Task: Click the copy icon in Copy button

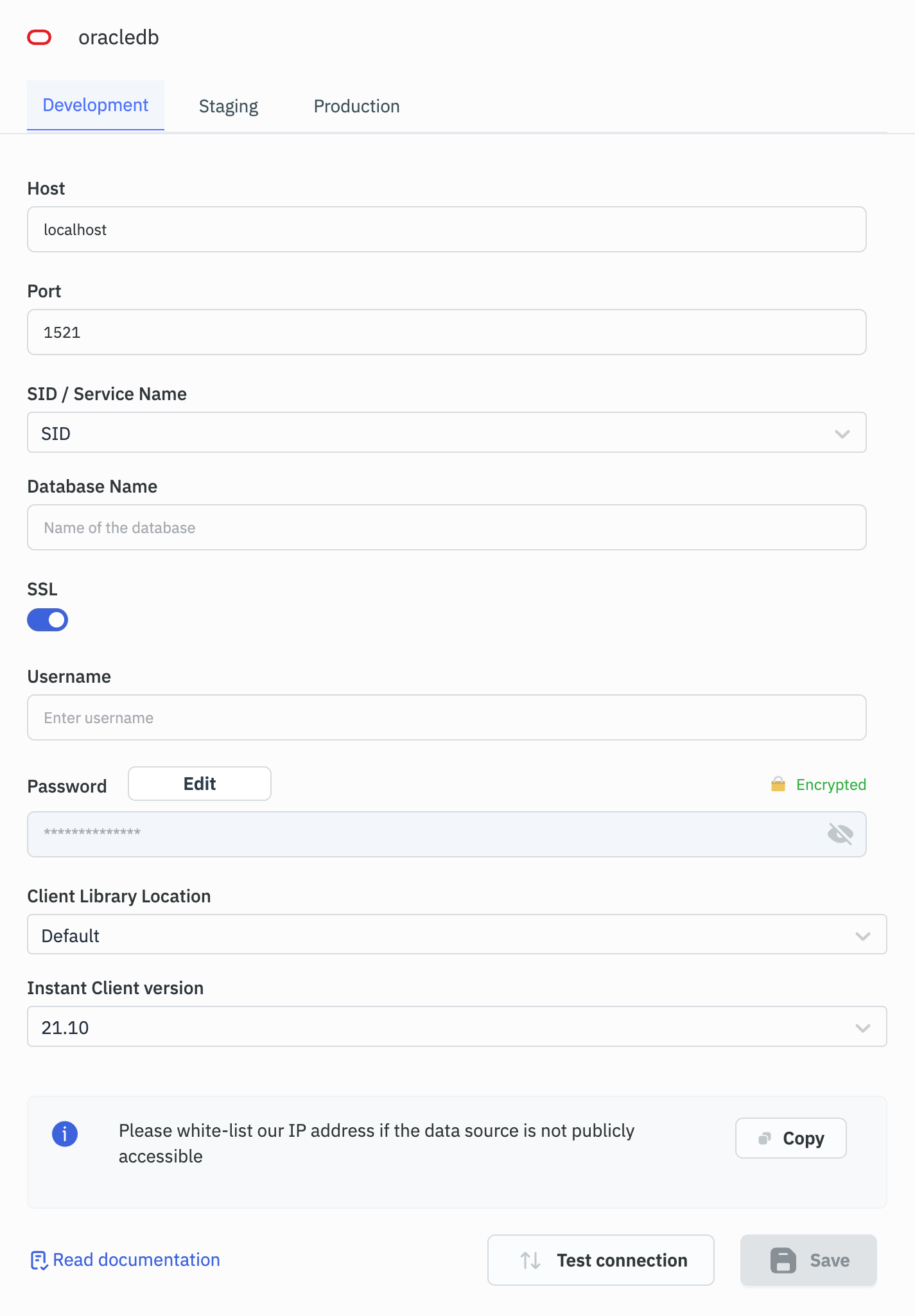Action: click(x=764, y=1139)
